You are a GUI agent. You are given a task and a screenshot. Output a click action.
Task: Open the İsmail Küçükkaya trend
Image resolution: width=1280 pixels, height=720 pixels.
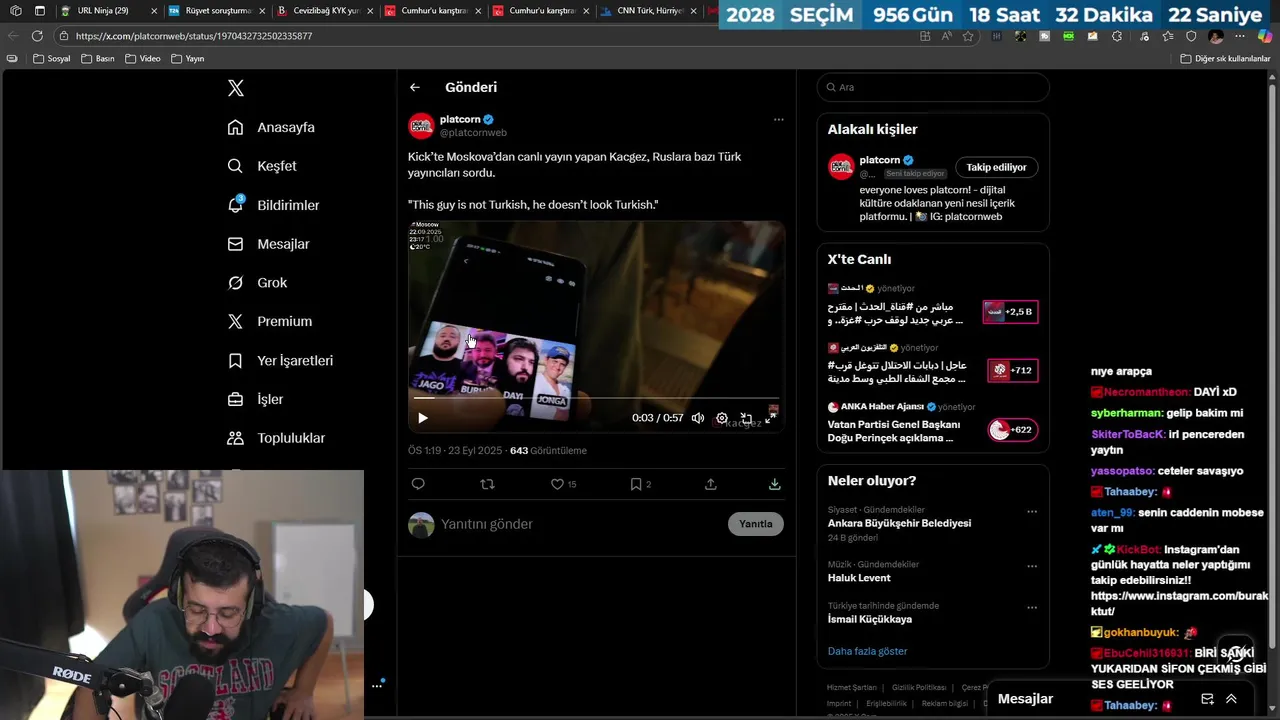click(x=870, y=619)
